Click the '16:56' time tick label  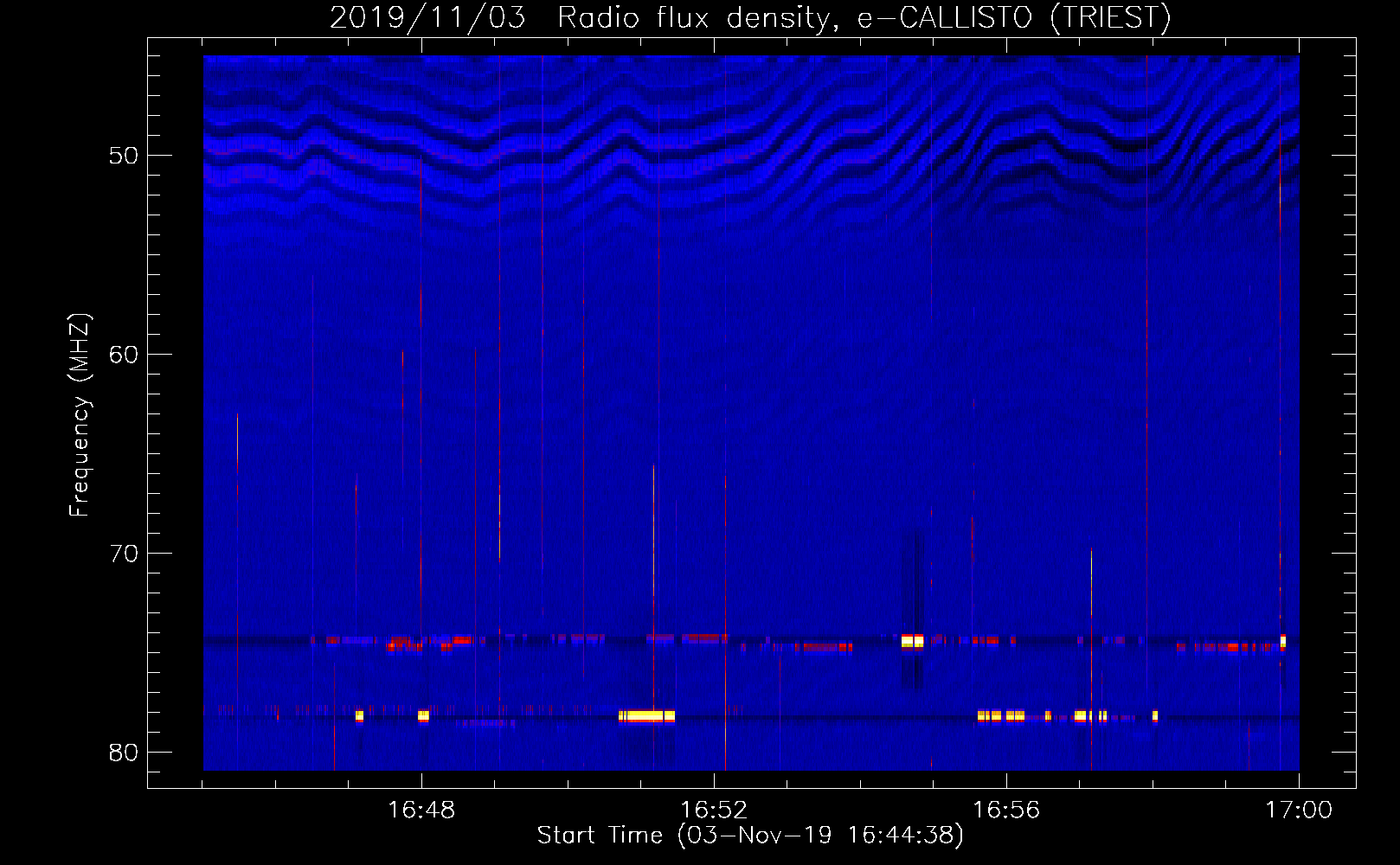1006,811
